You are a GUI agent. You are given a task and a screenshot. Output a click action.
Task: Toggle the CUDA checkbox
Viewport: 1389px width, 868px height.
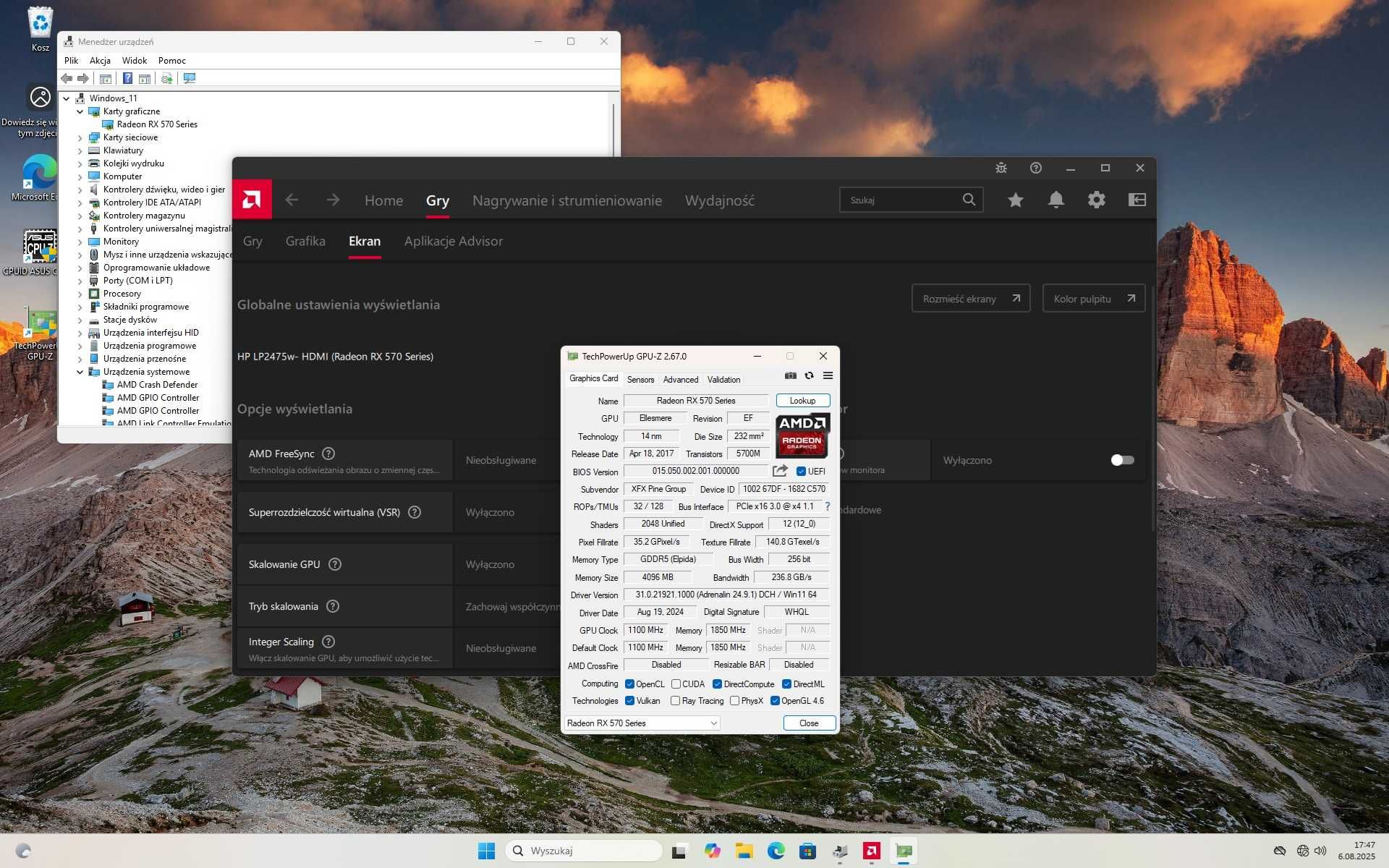(676, 684)
